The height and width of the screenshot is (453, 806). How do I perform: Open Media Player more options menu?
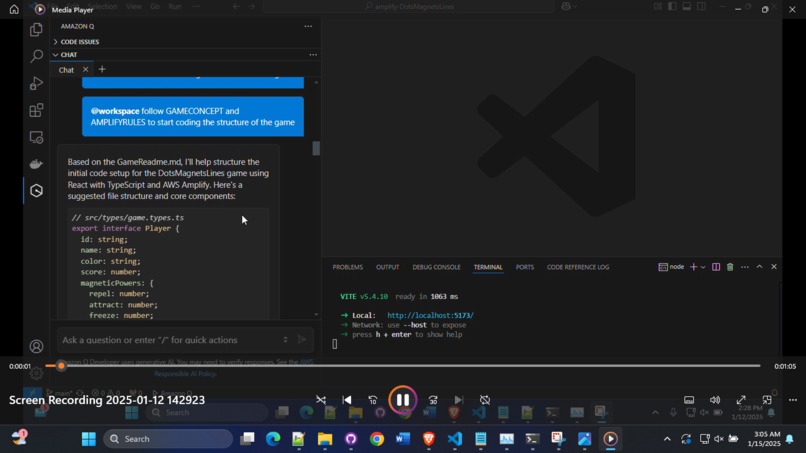point(793,400)
